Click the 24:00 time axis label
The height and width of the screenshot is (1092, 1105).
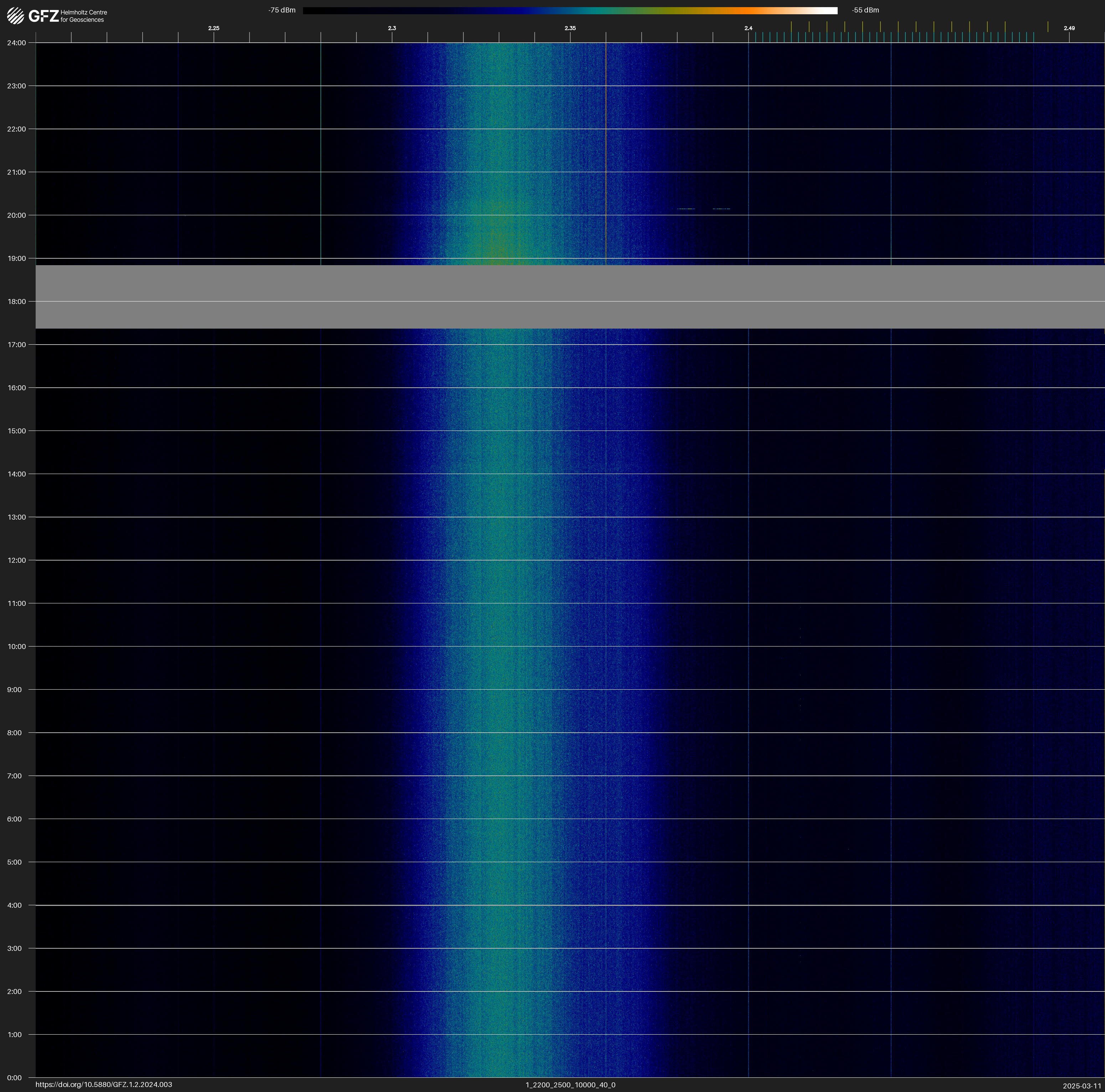pos(16,43)
